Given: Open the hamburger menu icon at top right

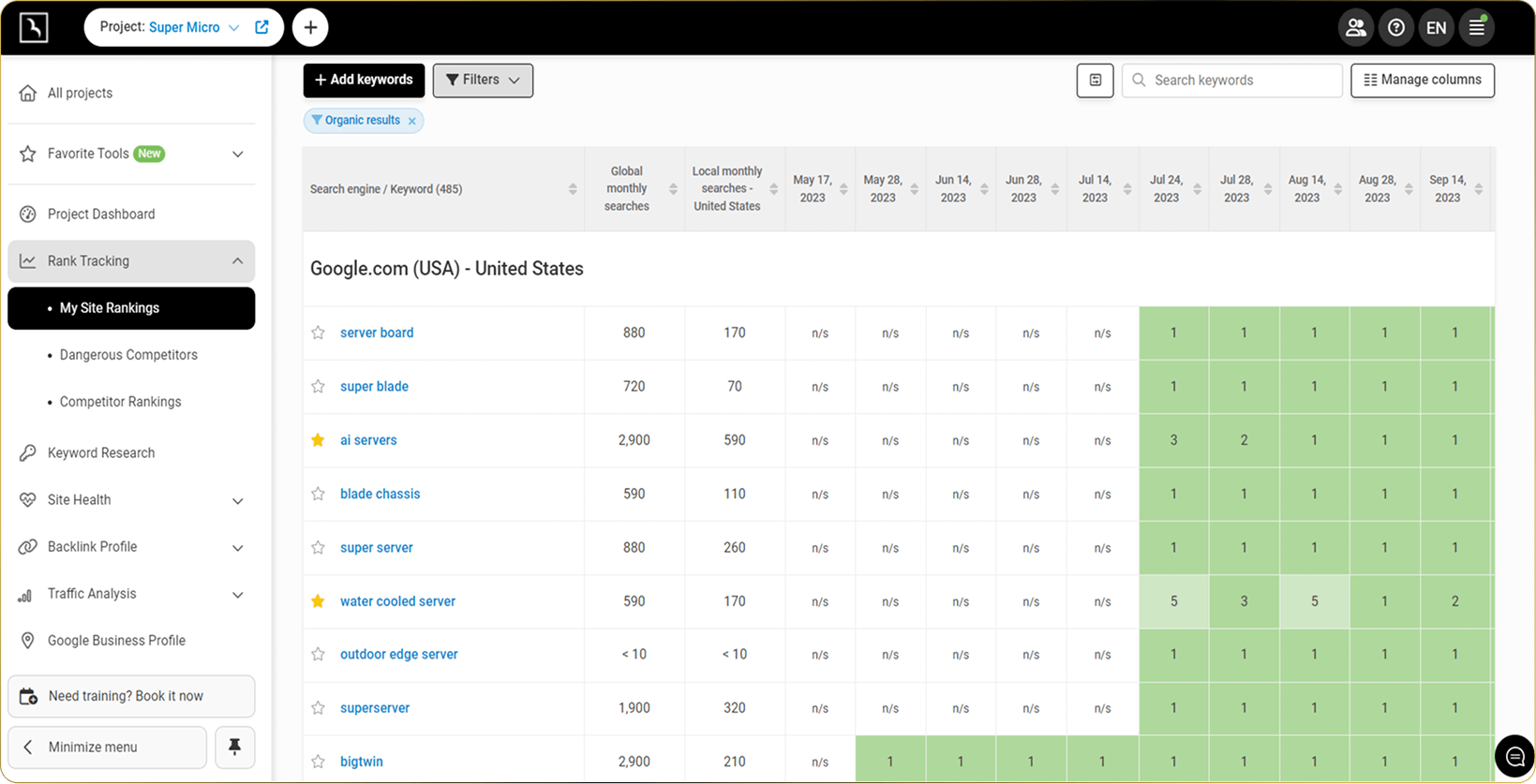Looking at the screenshot, I should (1476, 28).
